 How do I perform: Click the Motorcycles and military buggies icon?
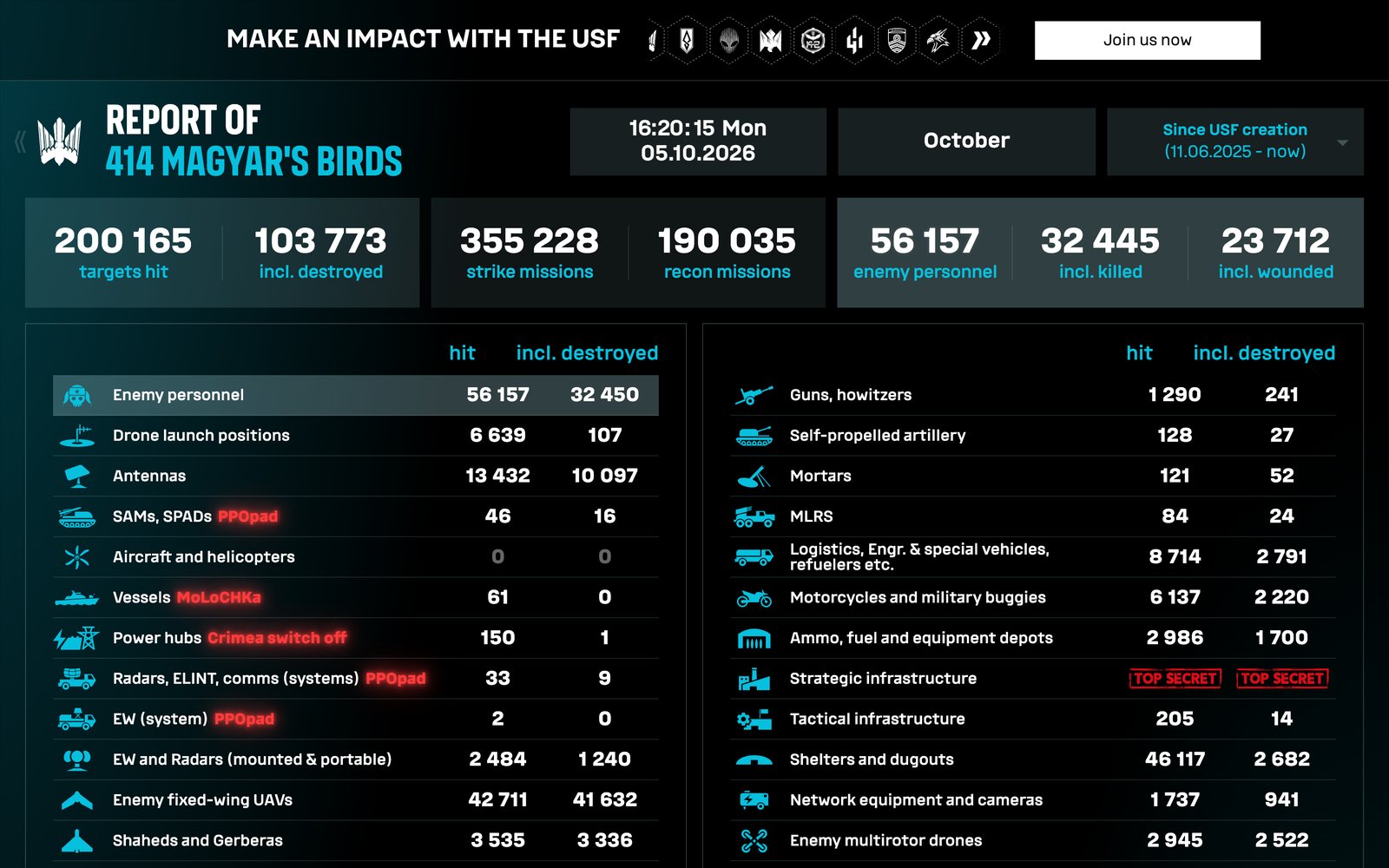click(x=754, y=598)
